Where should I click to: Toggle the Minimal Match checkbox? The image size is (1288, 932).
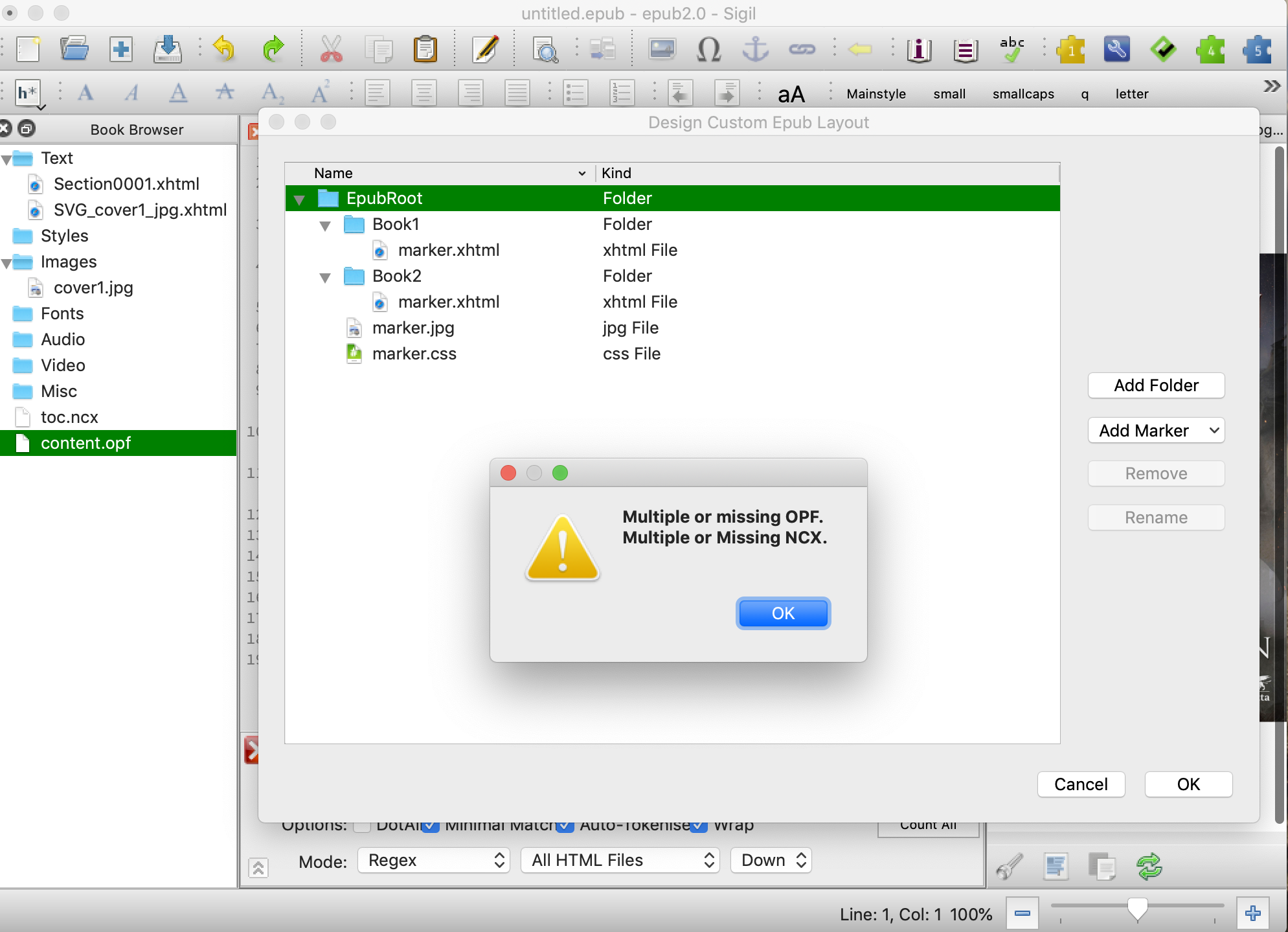(431, 826)
